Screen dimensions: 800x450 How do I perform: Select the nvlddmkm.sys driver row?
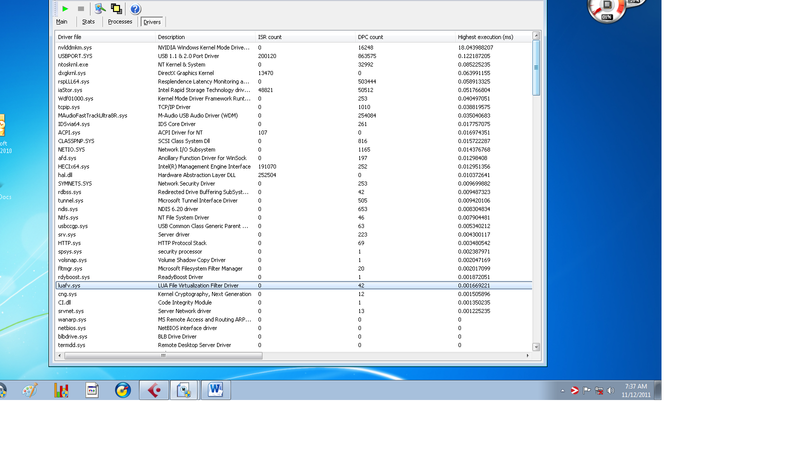(293, 47)
